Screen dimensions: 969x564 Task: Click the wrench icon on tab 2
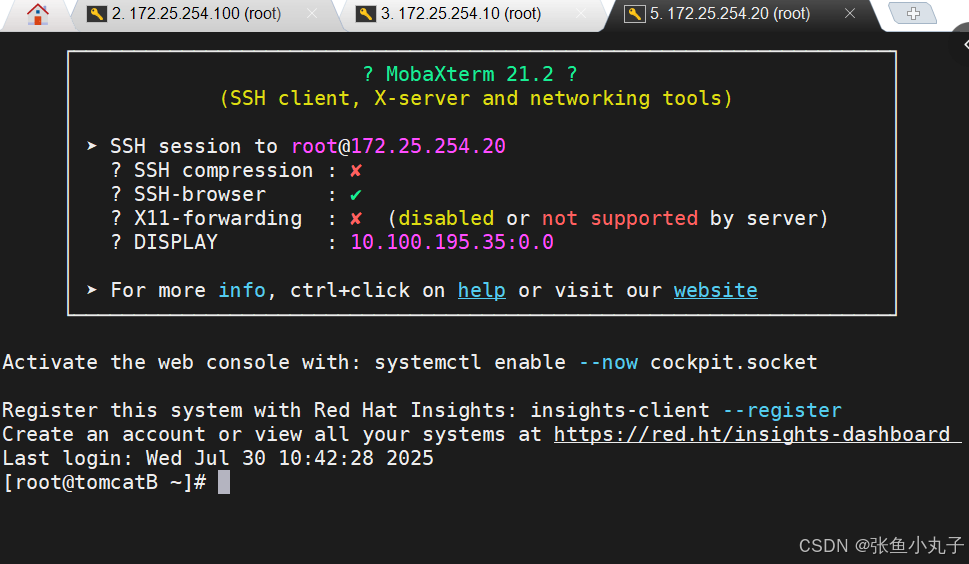tap(96, 14)
